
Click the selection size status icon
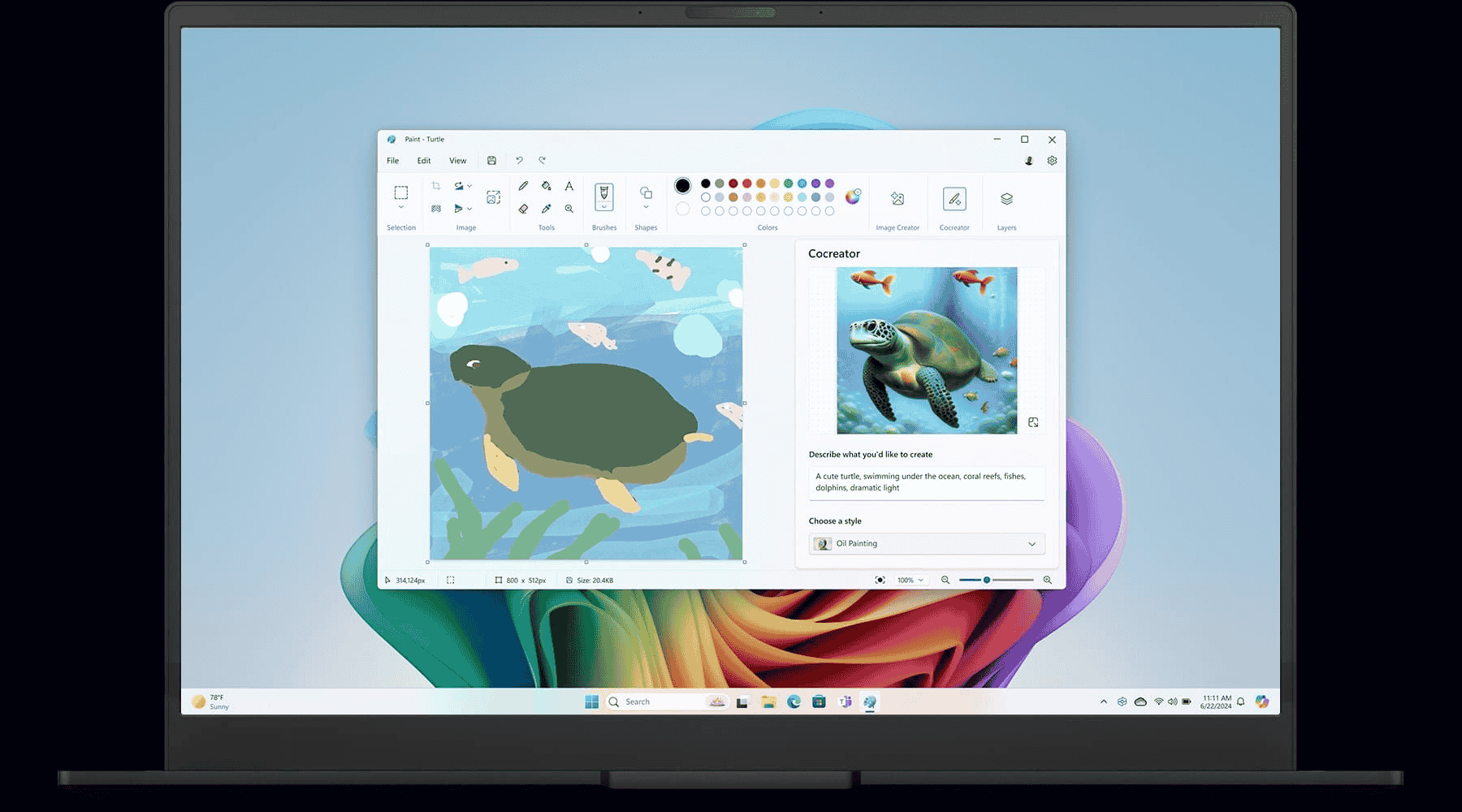pyautogui.click(x=451, y=580)
